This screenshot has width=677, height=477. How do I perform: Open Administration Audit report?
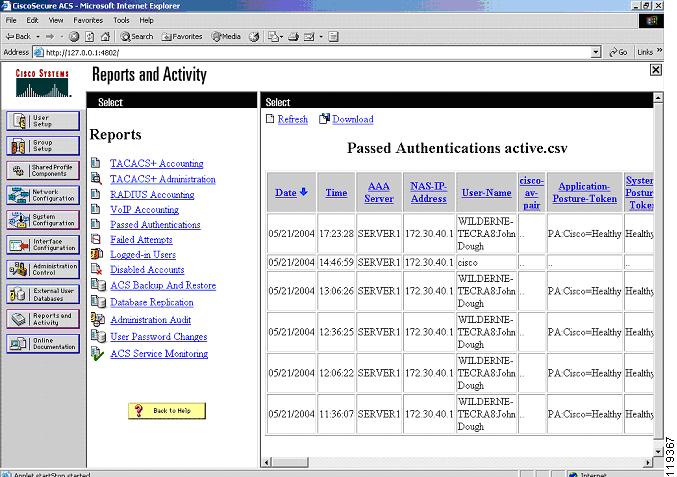click(x=150, y=319)
